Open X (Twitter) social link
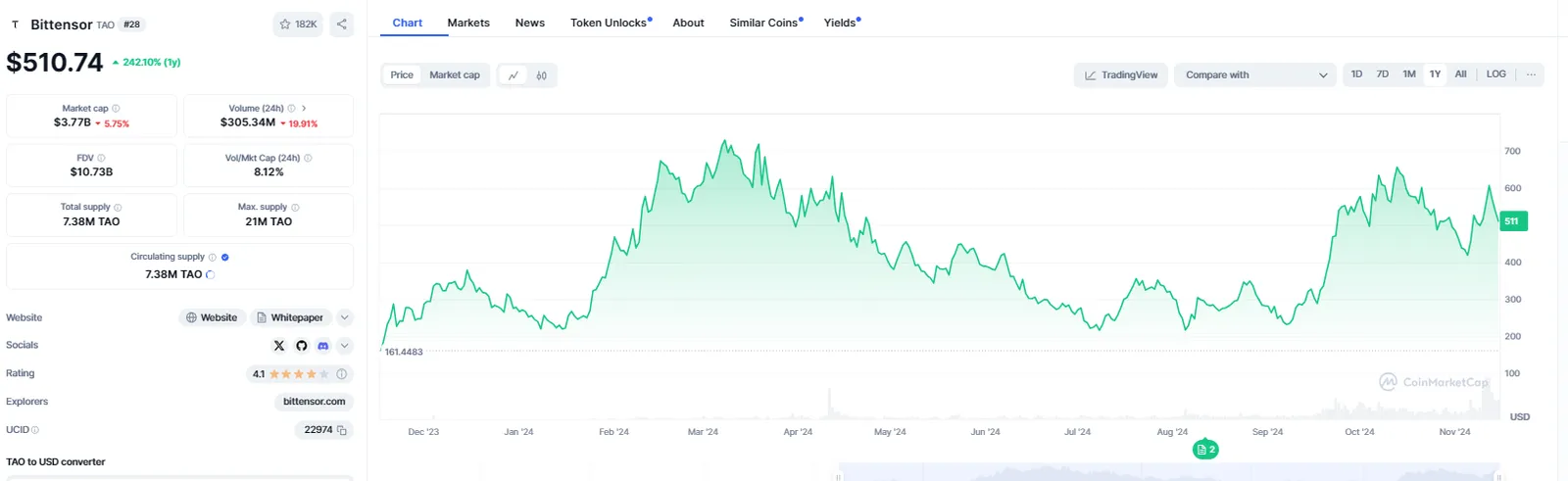Image resolution: width=1568 pixels, height=481 pixels. (279, 346)
